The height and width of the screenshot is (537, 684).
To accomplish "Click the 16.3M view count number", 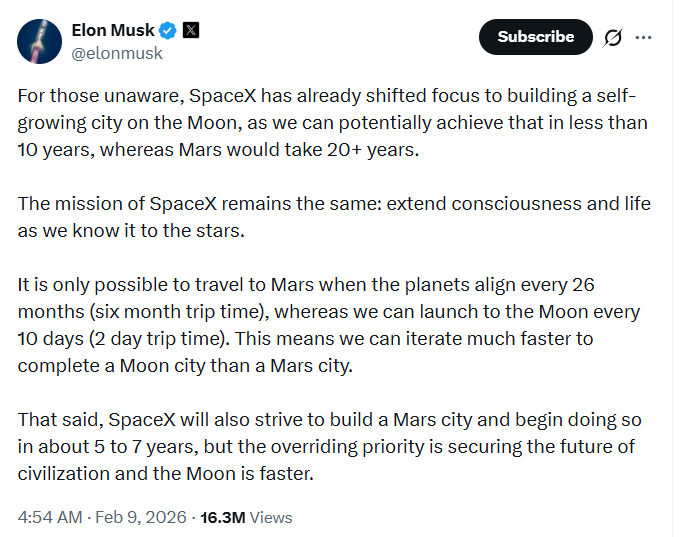I will tap(224, 517).
